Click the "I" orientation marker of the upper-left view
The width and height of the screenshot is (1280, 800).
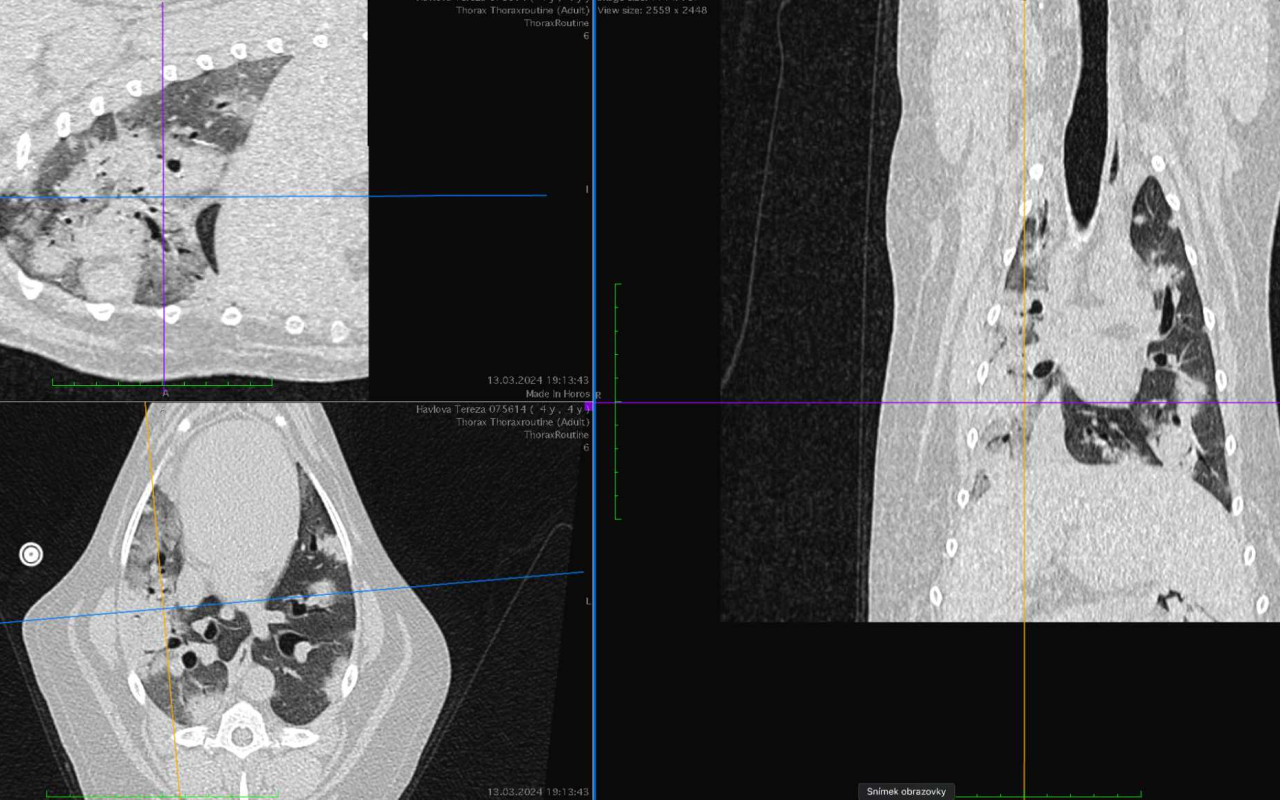(587, 188)
